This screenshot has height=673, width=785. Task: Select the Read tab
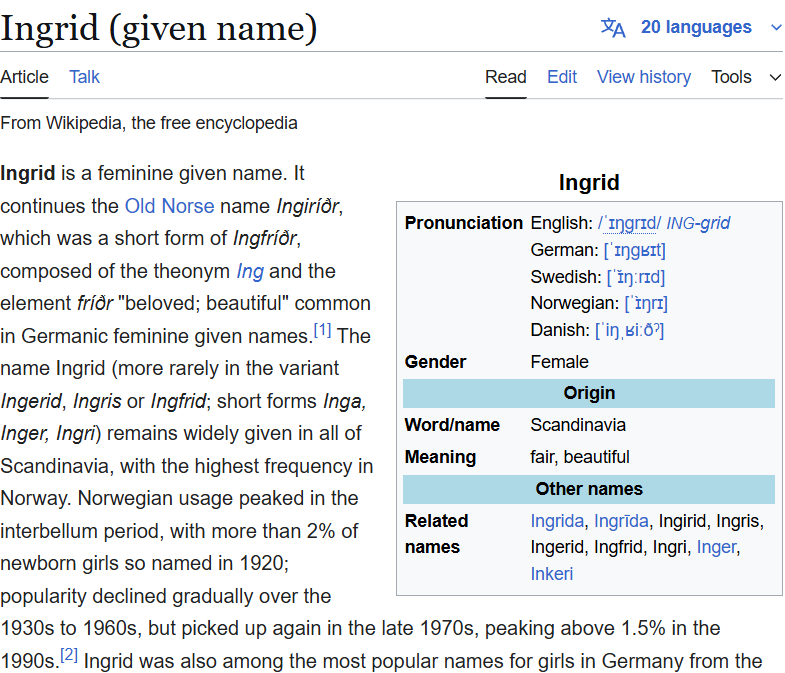[506, 77]
